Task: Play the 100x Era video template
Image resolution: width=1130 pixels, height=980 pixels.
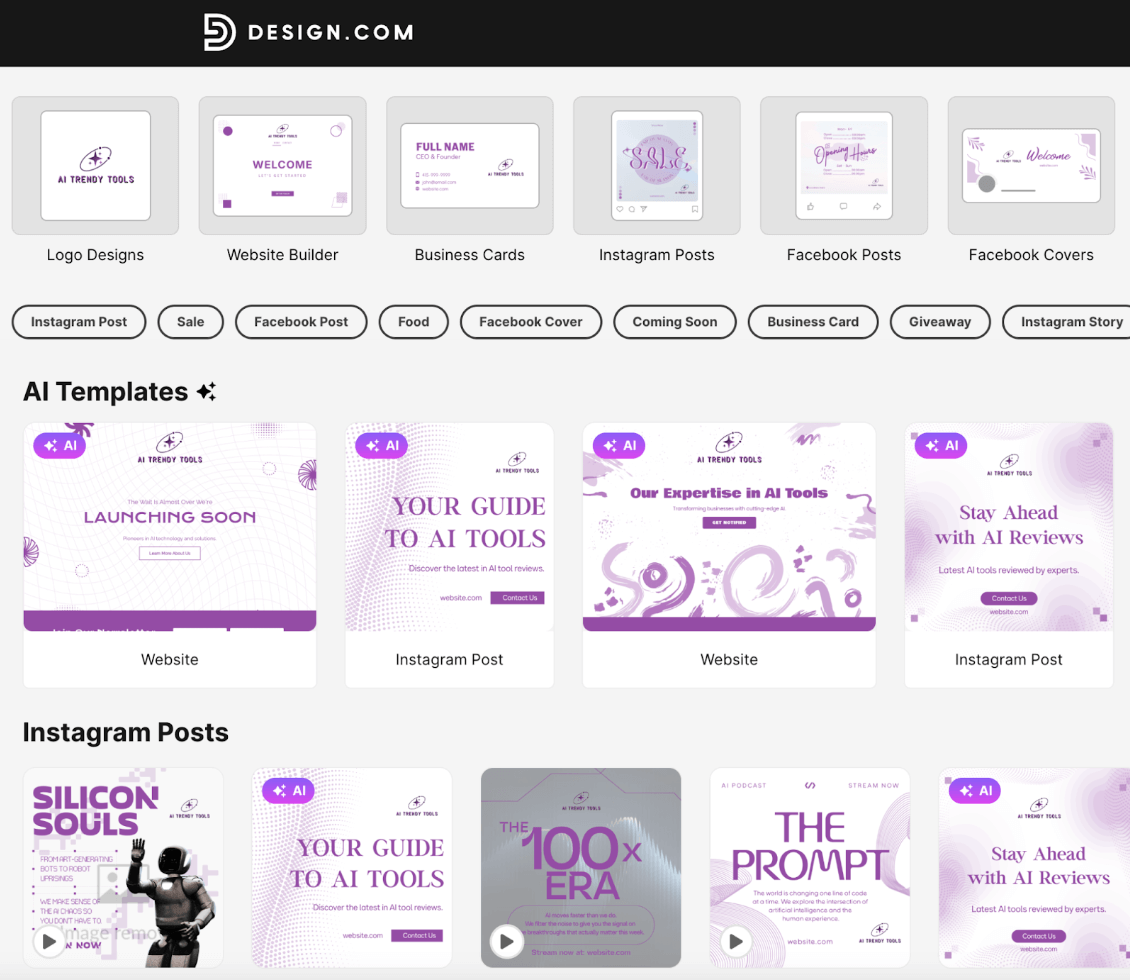Action: click(507, 941)
